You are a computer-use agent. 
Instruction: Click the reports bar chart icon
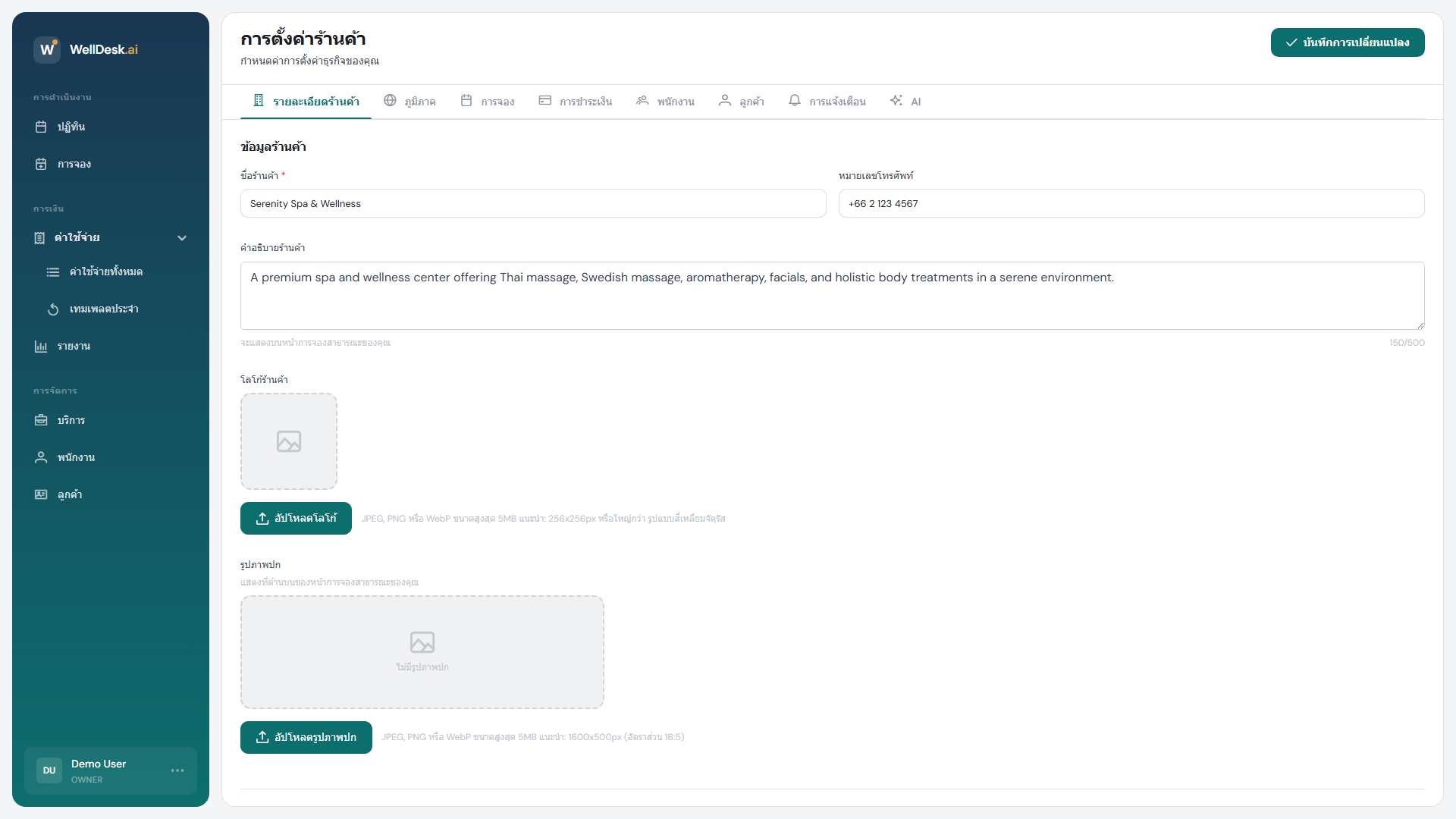[x=41, y=347]
